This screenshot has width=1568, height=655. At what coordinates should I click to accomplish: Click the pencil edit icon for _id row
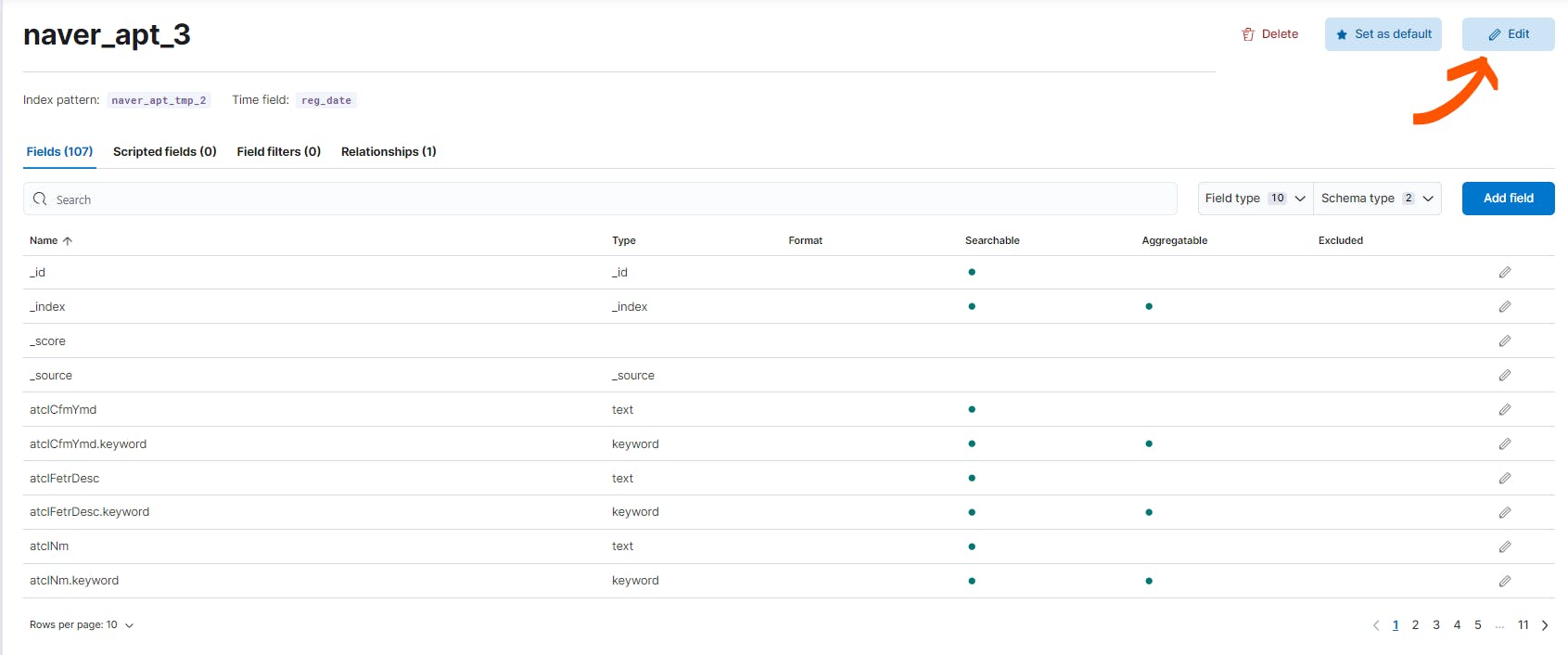(x=1505, y=272)
